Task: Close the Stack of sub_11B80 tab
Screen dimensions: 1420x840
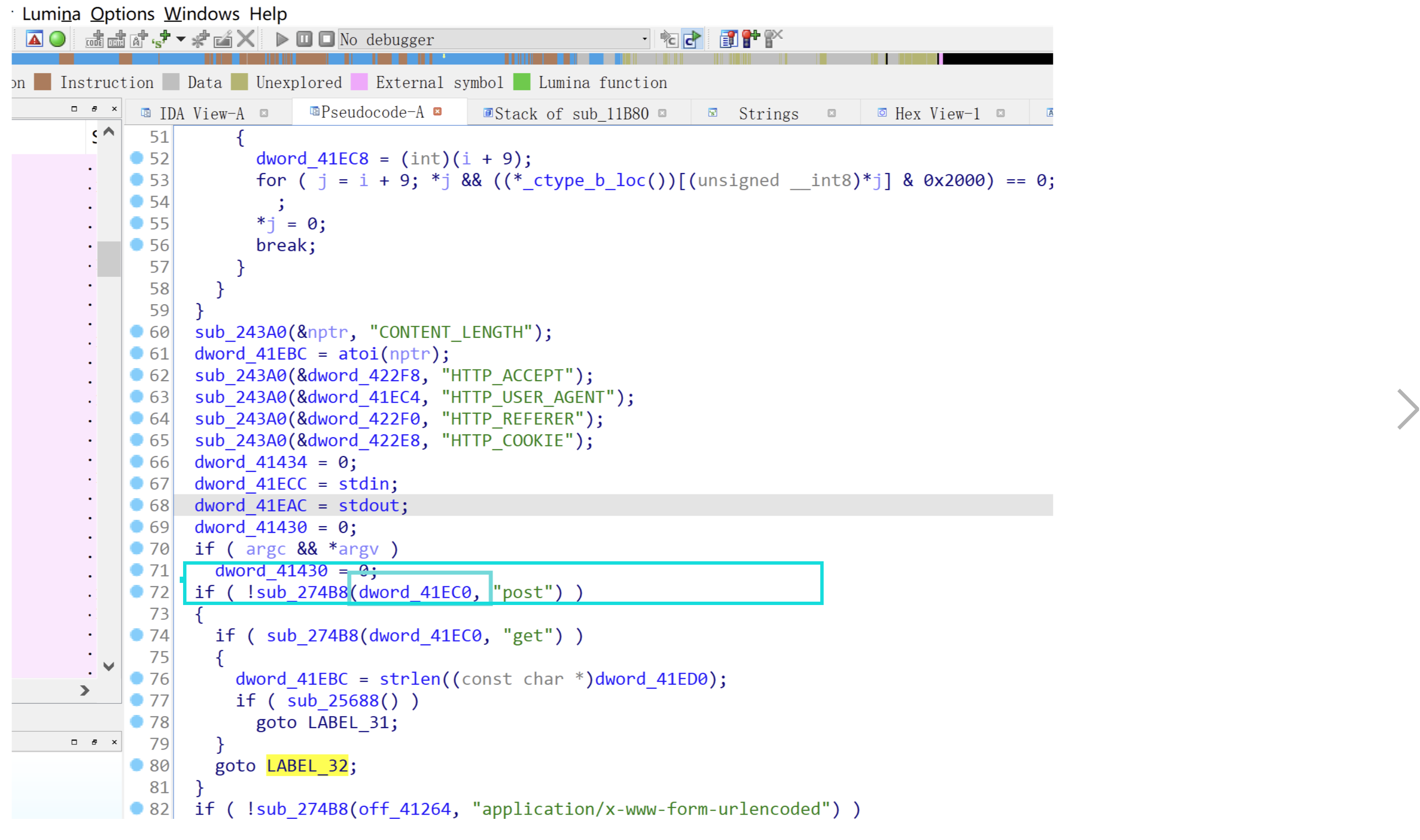Action: 662,113
